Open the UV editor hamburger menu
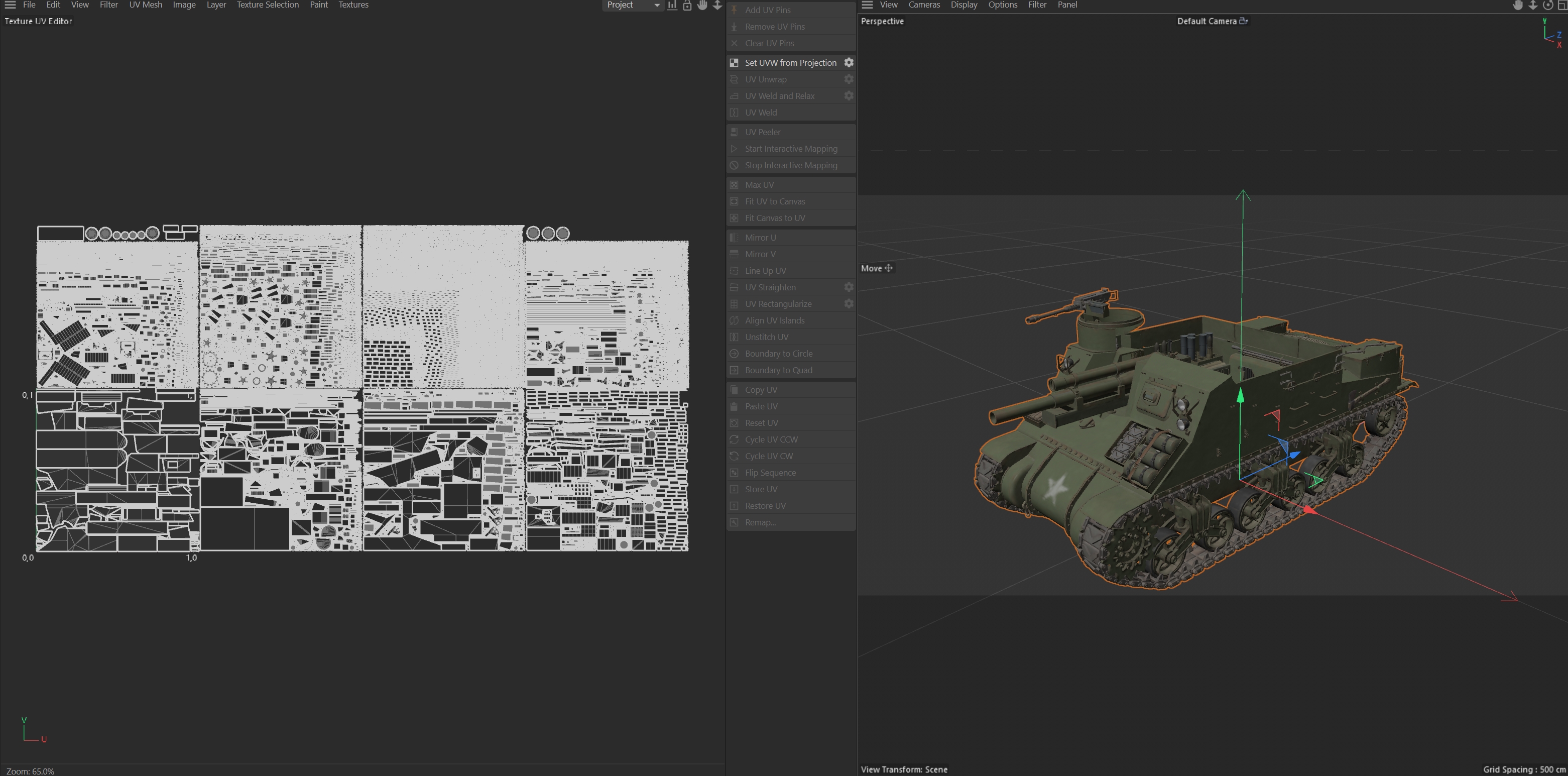 click(11, 5)
